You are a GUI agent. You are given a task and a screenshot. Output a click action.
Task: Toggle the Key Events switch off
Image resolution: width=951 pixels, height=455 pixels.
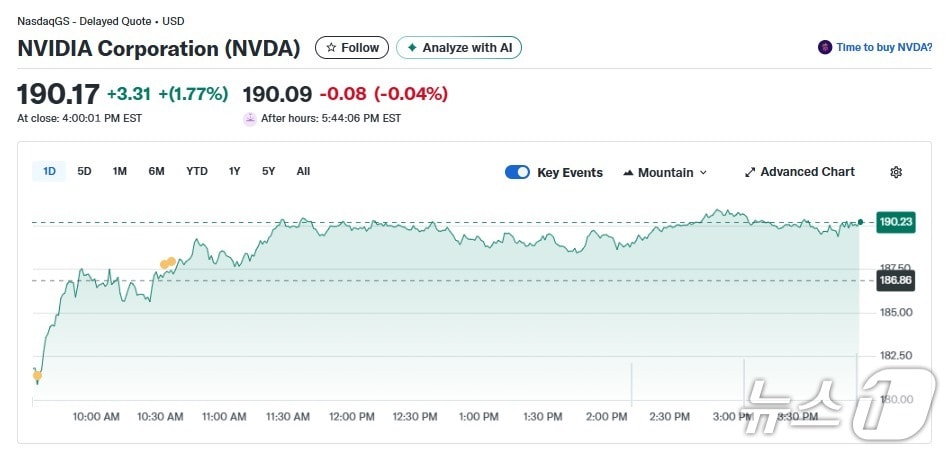pos(517,172)
